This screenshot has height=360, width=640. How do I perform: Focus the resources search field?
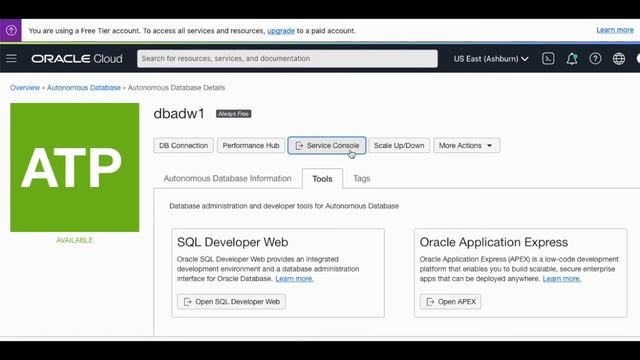tap(287, 58)
